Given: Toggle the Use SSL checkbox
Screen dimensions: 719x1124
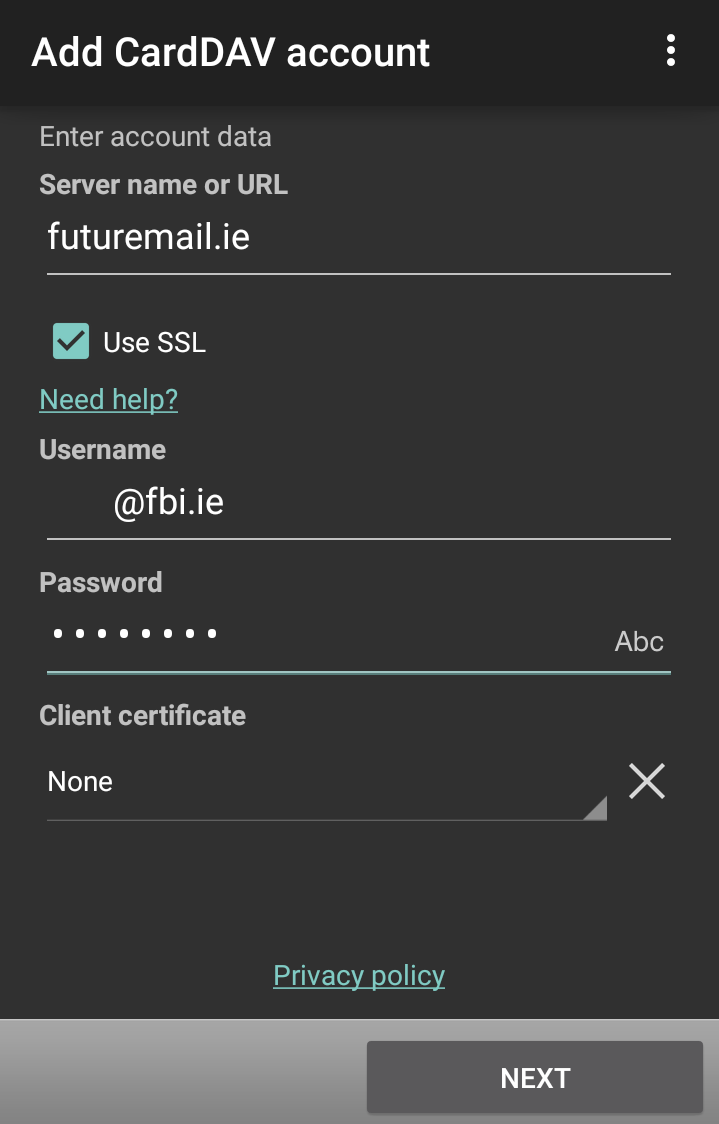Looking at the screenshot, I should click(71, 341).
